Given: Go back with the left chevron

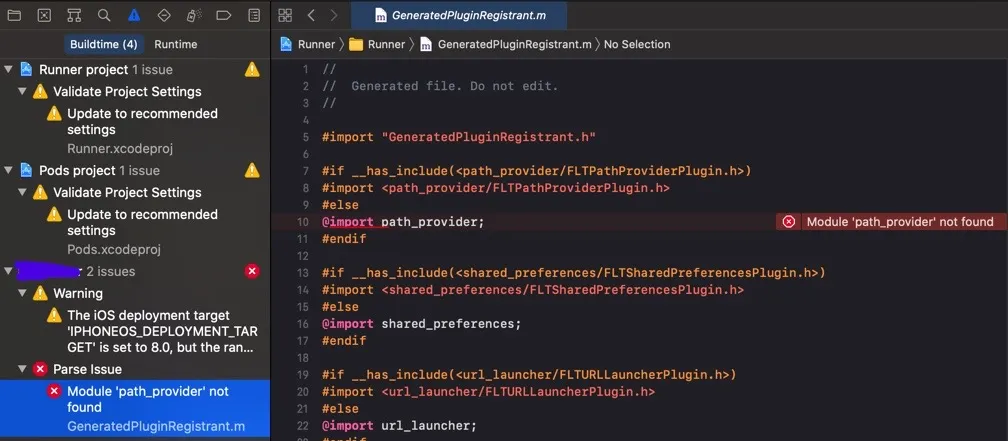Looking at the screenshot, I should point(311,15).
